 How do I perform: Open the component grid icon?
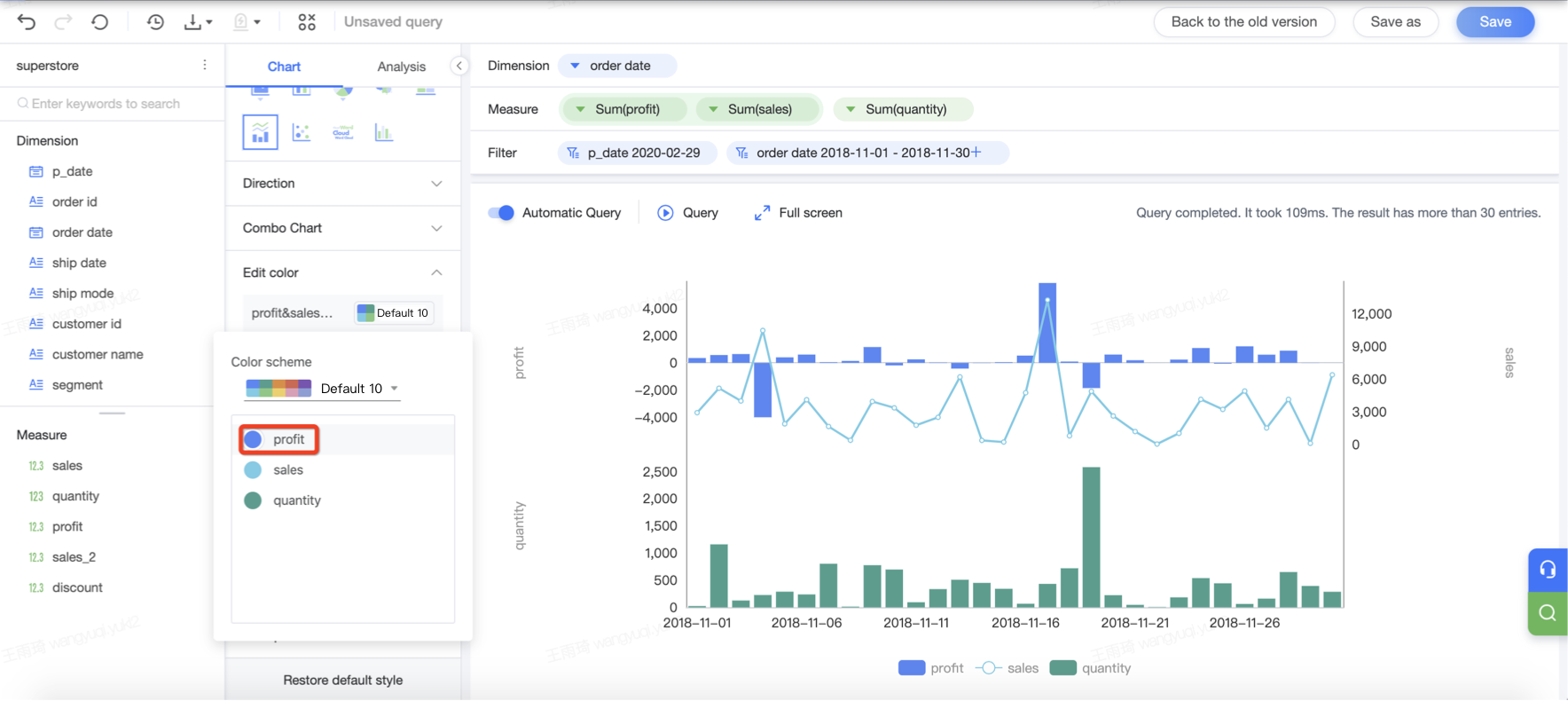click(307, 22)
